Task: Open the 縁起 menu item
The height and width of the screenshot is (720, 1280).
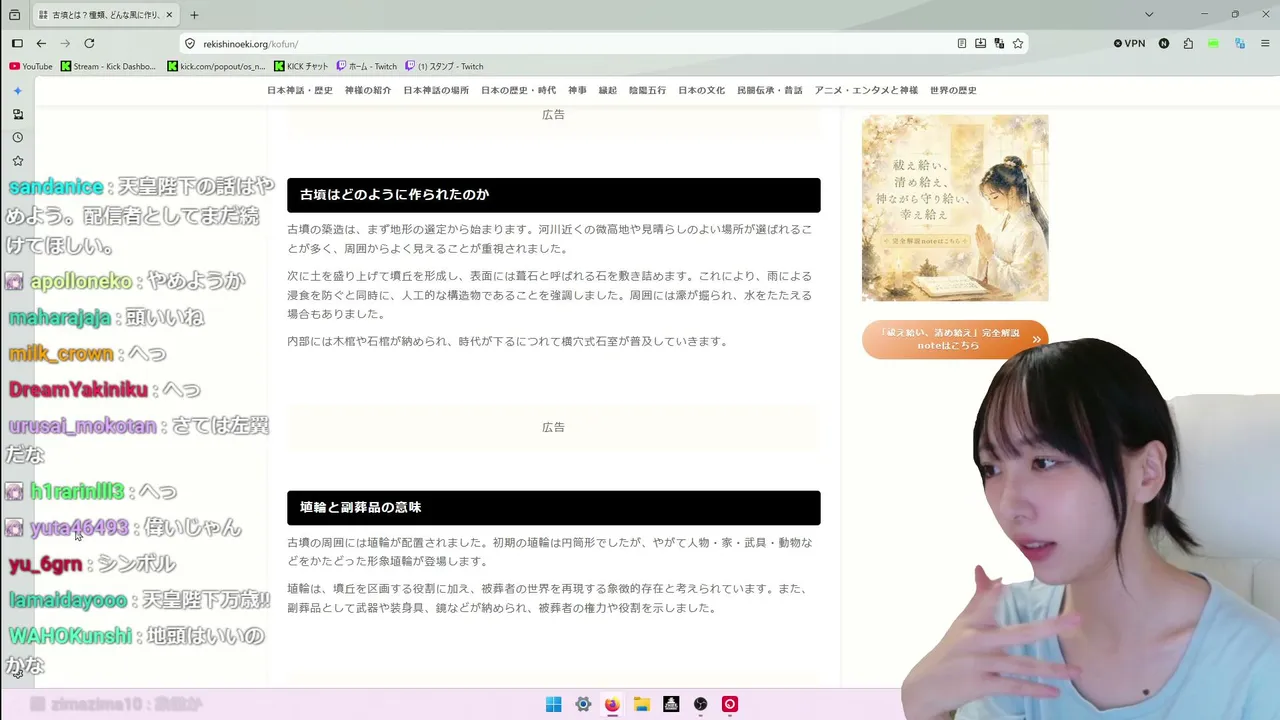Action: pos(608,90)
